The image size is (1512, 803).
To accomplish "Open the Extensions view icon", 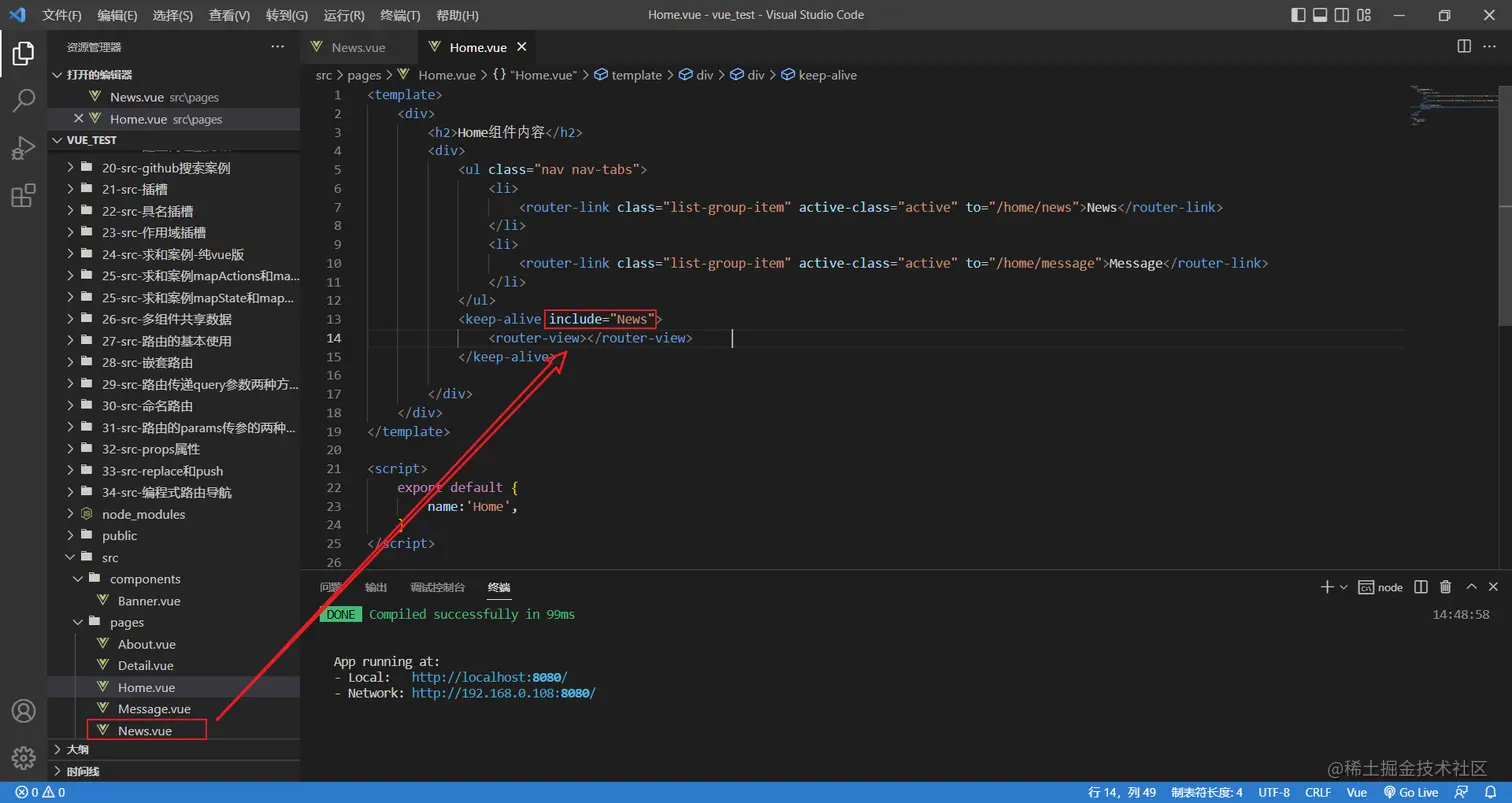I will click(x=23, y=196).
